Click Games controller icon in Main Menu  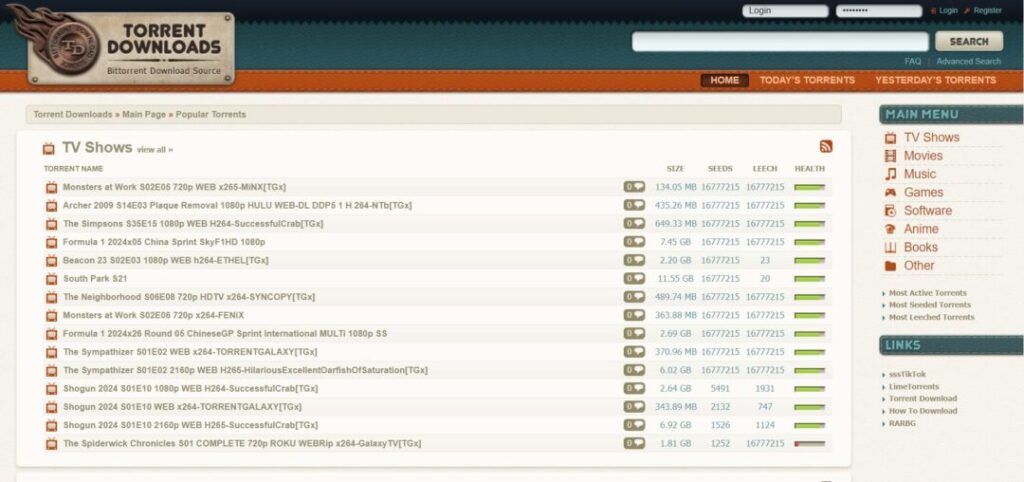[x=890, y=193]
